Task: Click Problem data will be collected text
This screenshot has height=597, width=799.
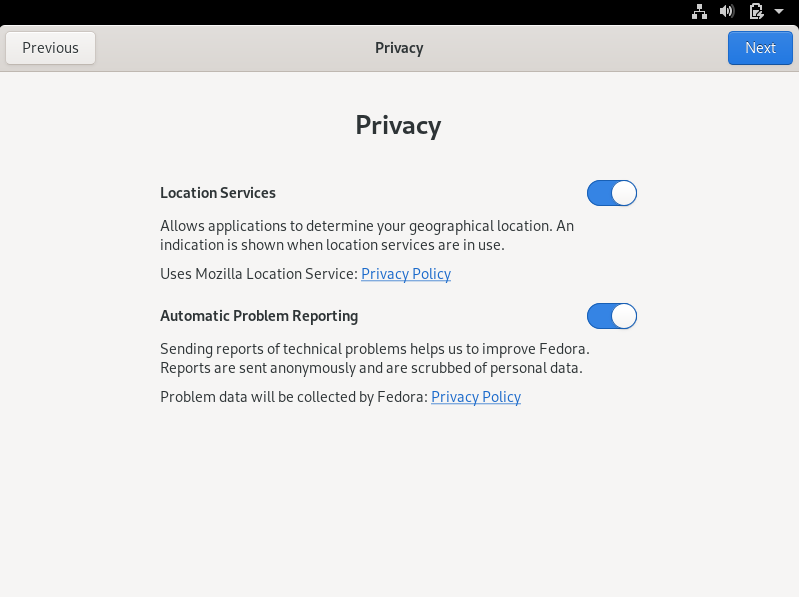Action: point(294,397)
